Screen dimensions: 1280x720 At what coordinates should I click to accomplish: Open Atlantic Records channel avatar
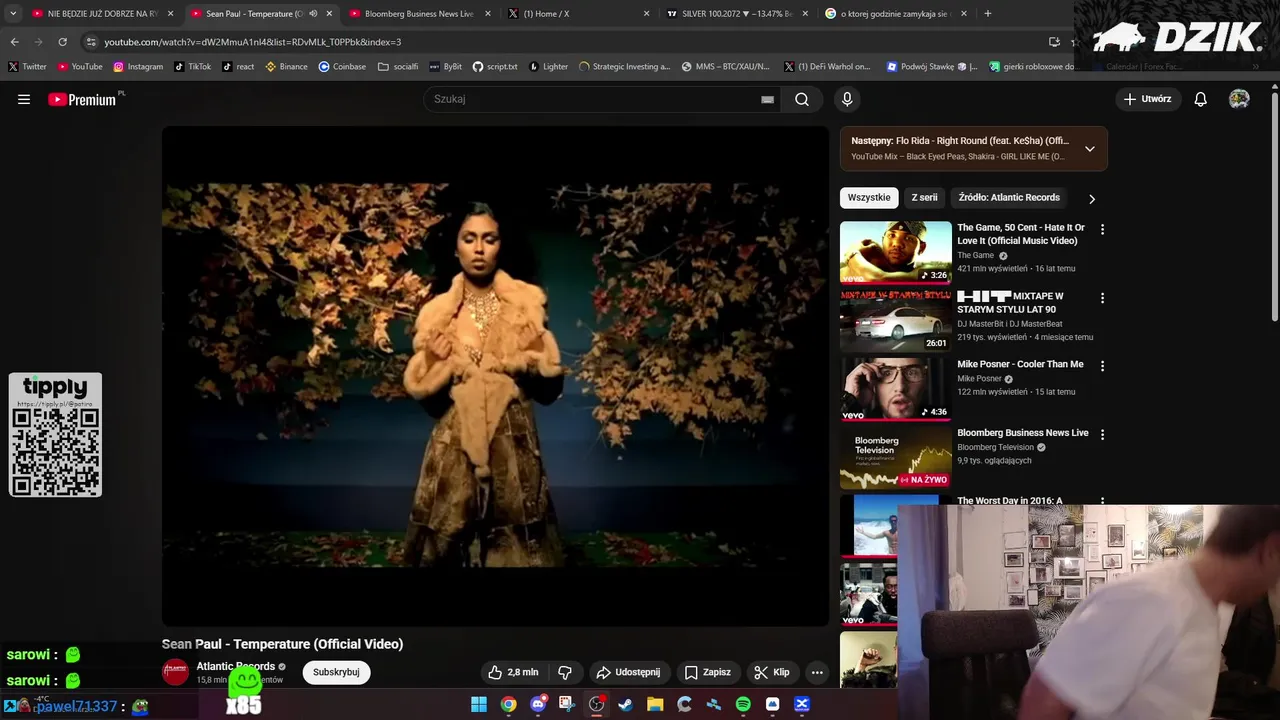coord(176,672)
